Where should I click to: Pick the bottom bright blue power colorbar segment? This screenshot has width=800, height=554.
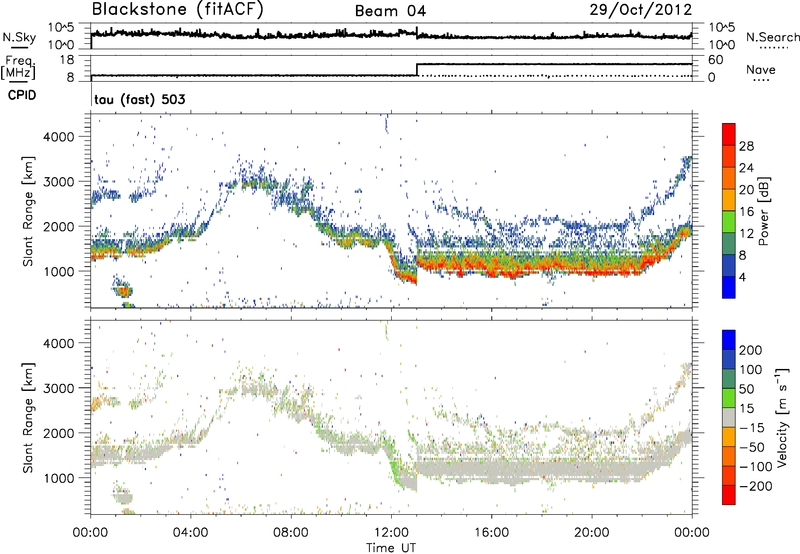coord(729,287)
